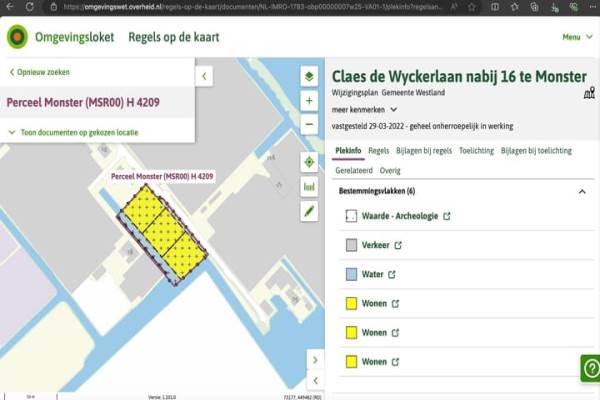
Task: Collapse the Bestemmingsvlakken section
Action: (582, 191)
